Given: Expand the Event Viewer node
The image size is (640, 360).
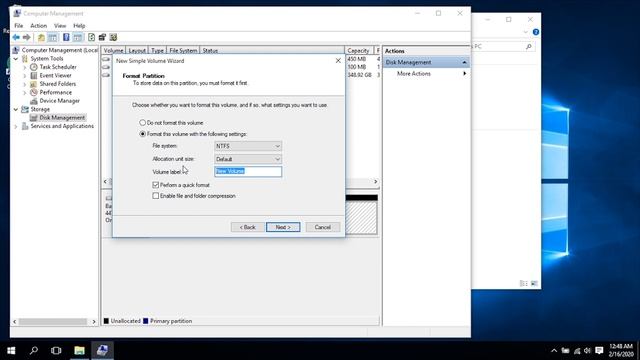Looking at the screenshot, I should [x=25, y=76].
